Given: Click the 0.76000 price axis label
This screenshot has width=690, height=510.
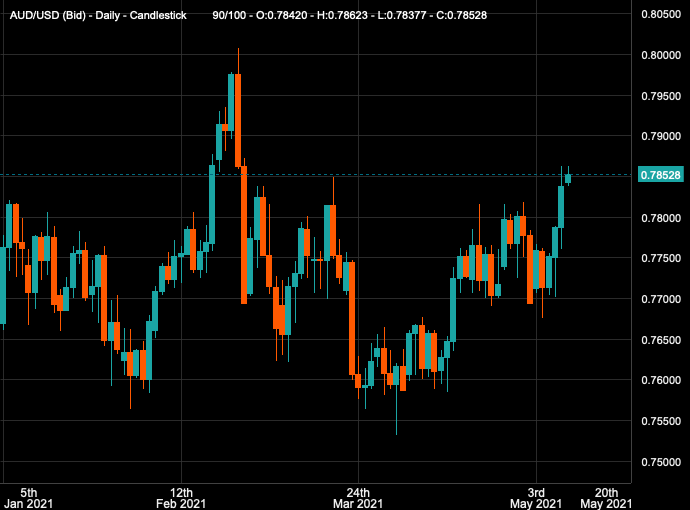Looking at the screenshot, I should click(x=661, y=380).
